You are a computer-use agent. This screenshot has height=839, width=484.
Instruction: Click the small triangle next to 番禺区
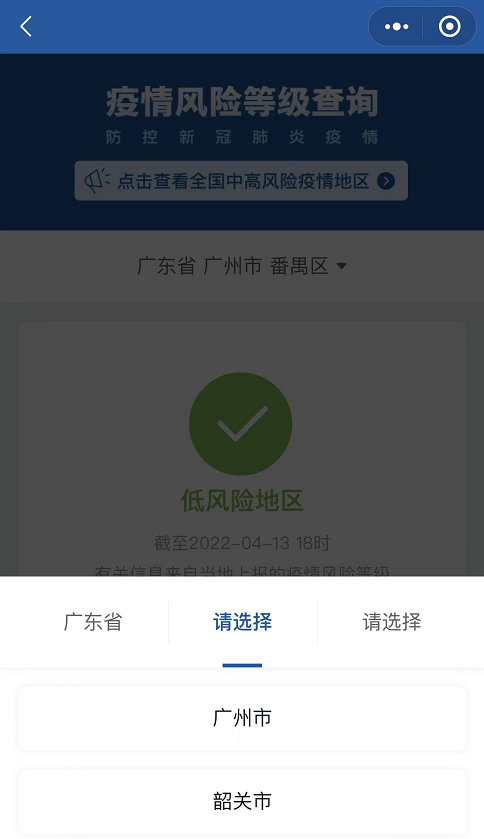tap(341, 266)
